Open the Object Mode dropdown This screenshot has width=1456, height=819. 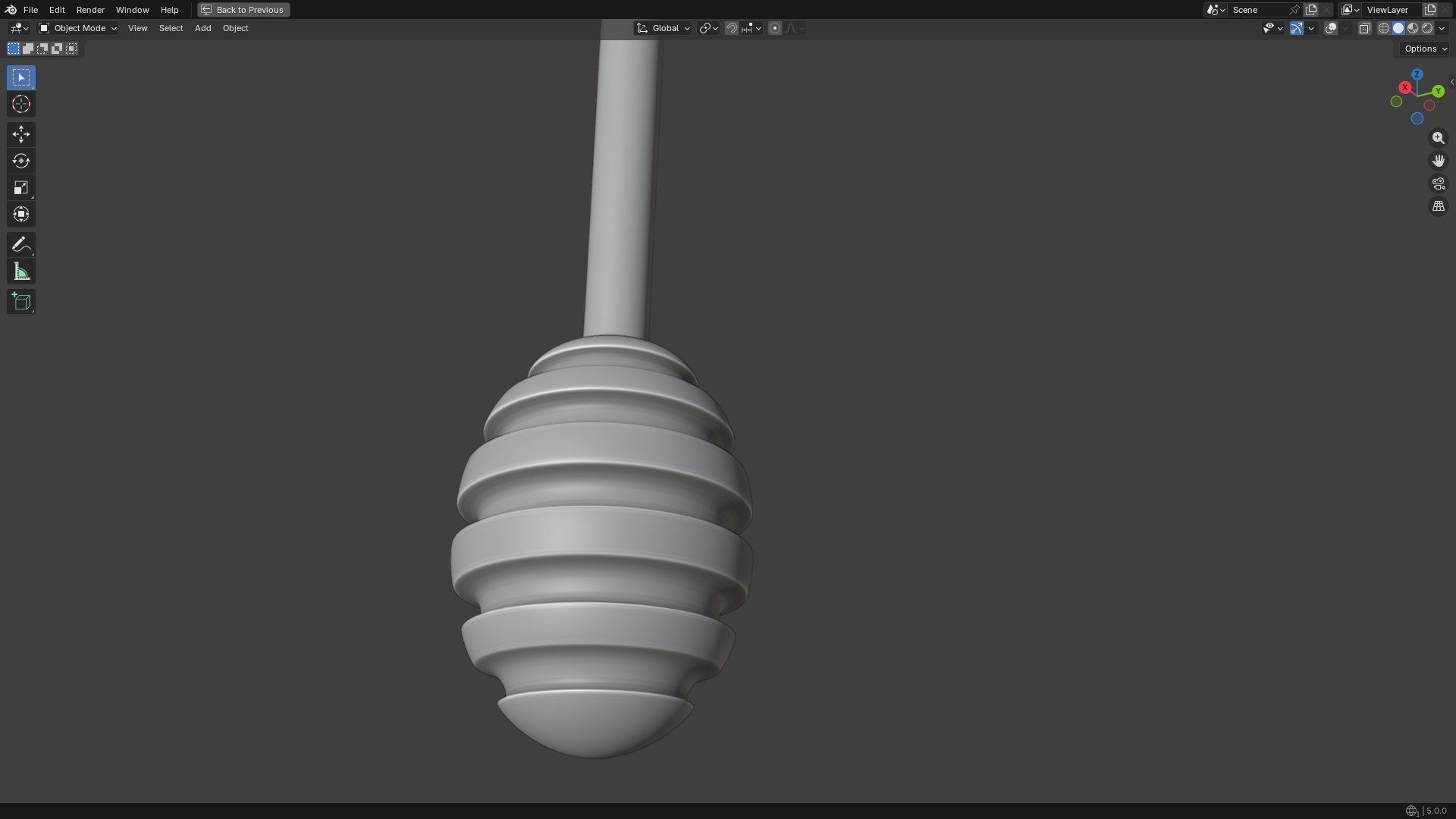click(77, 28)
